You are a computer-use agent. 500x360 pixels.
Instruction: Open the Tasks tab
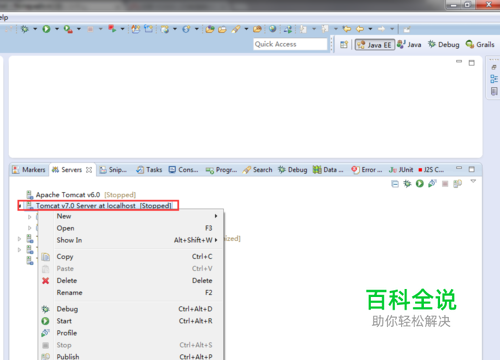(149, 170)
